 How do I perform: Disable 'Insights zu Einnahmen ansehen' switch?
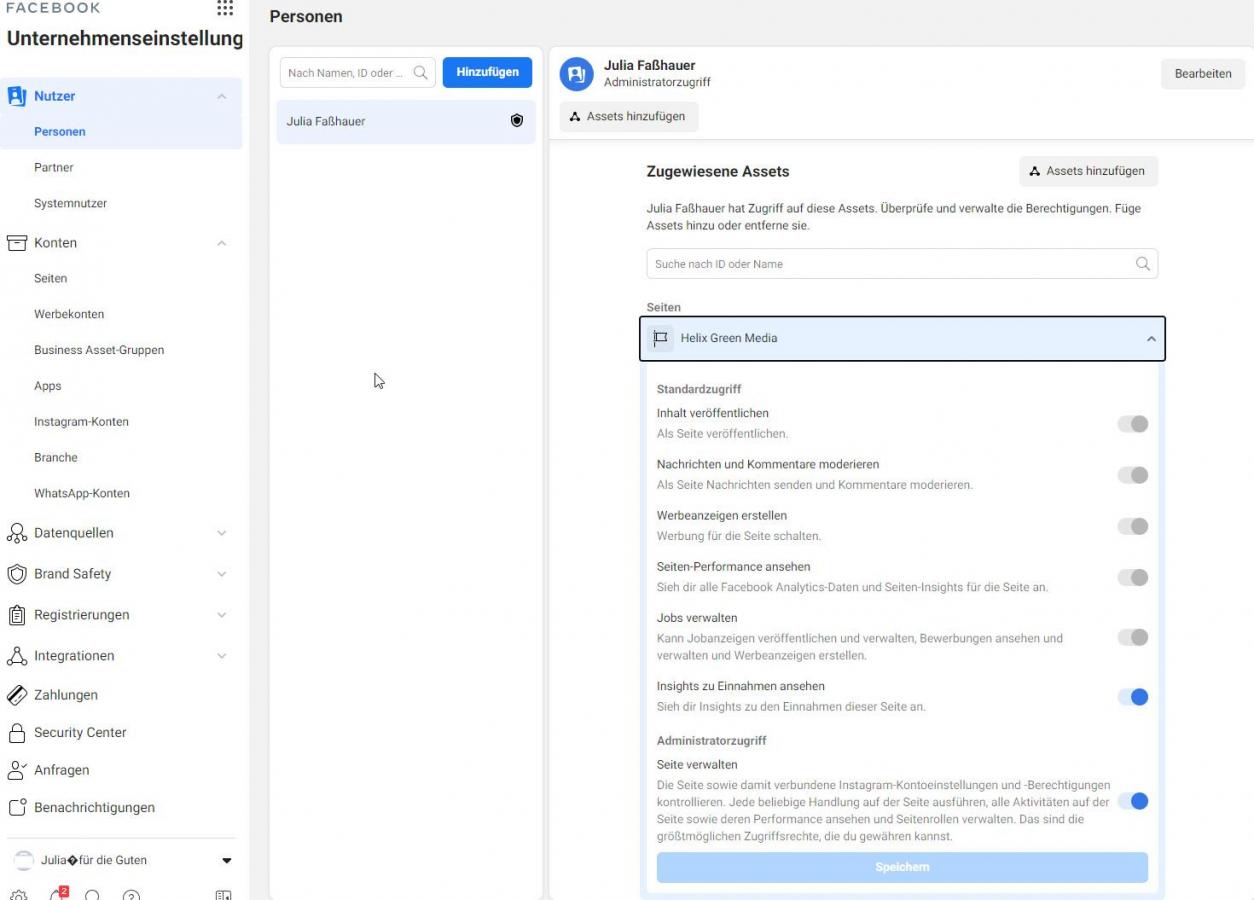[1132, 697]
